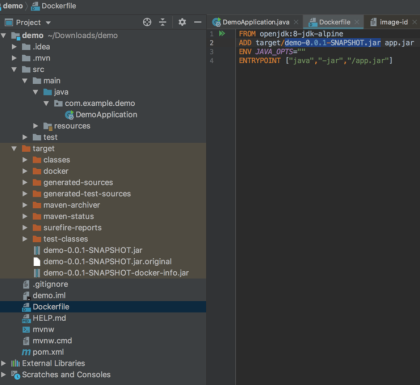Viewport: 420px width, 385px height.
Task: Select demo-0.0.1-SNAPSHOT-docker-info.jar file
Action: coord(116,273)
